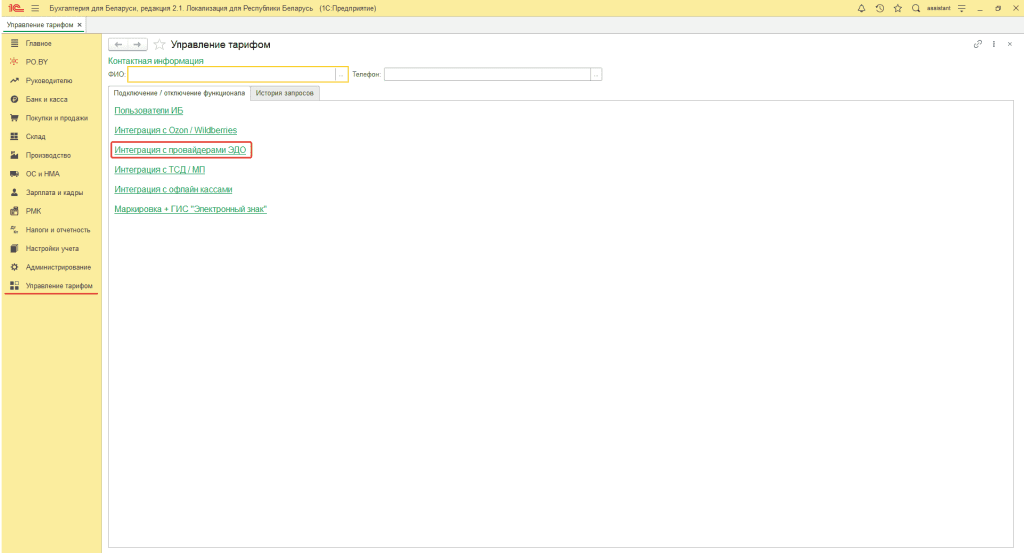Open the Банк и касса section

46,99
